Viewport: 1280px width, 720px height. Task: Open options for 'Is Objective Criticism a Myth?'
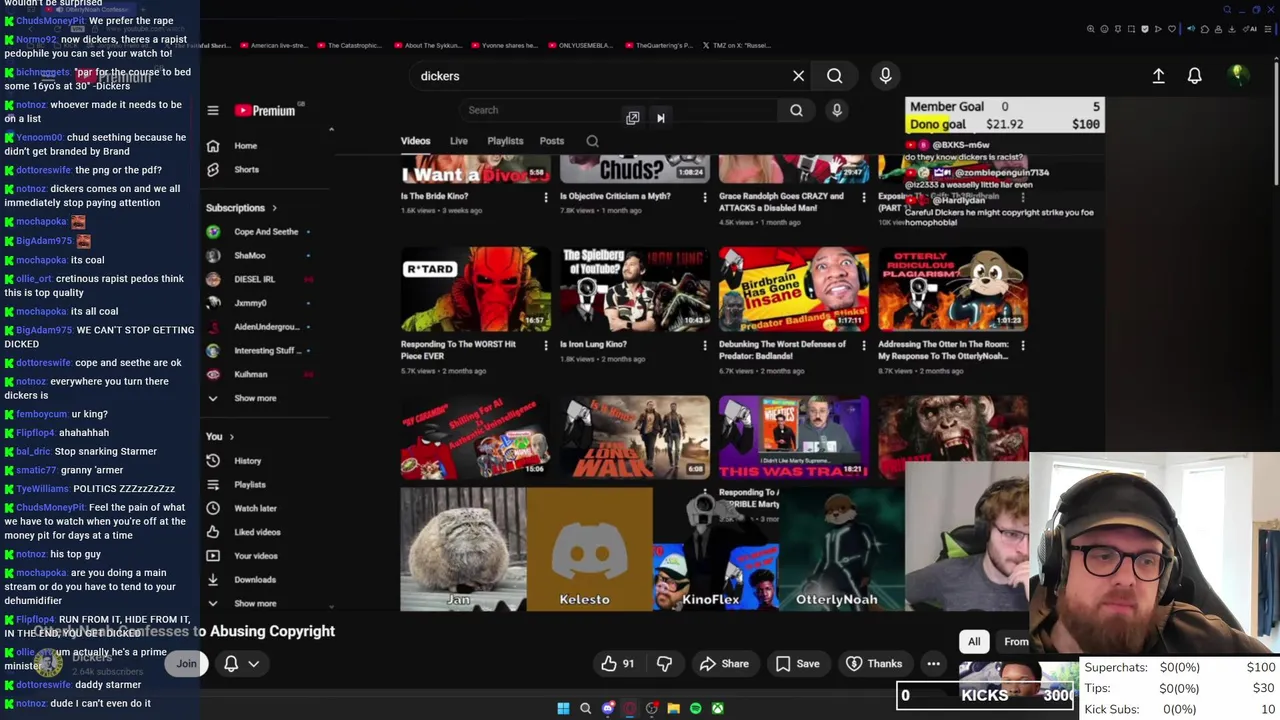(704, 197)
